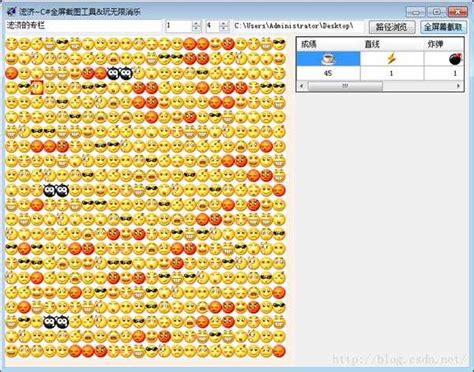Click the 路径浏览 browse path button
Screen dimensions: 474x372
point(392,27)
